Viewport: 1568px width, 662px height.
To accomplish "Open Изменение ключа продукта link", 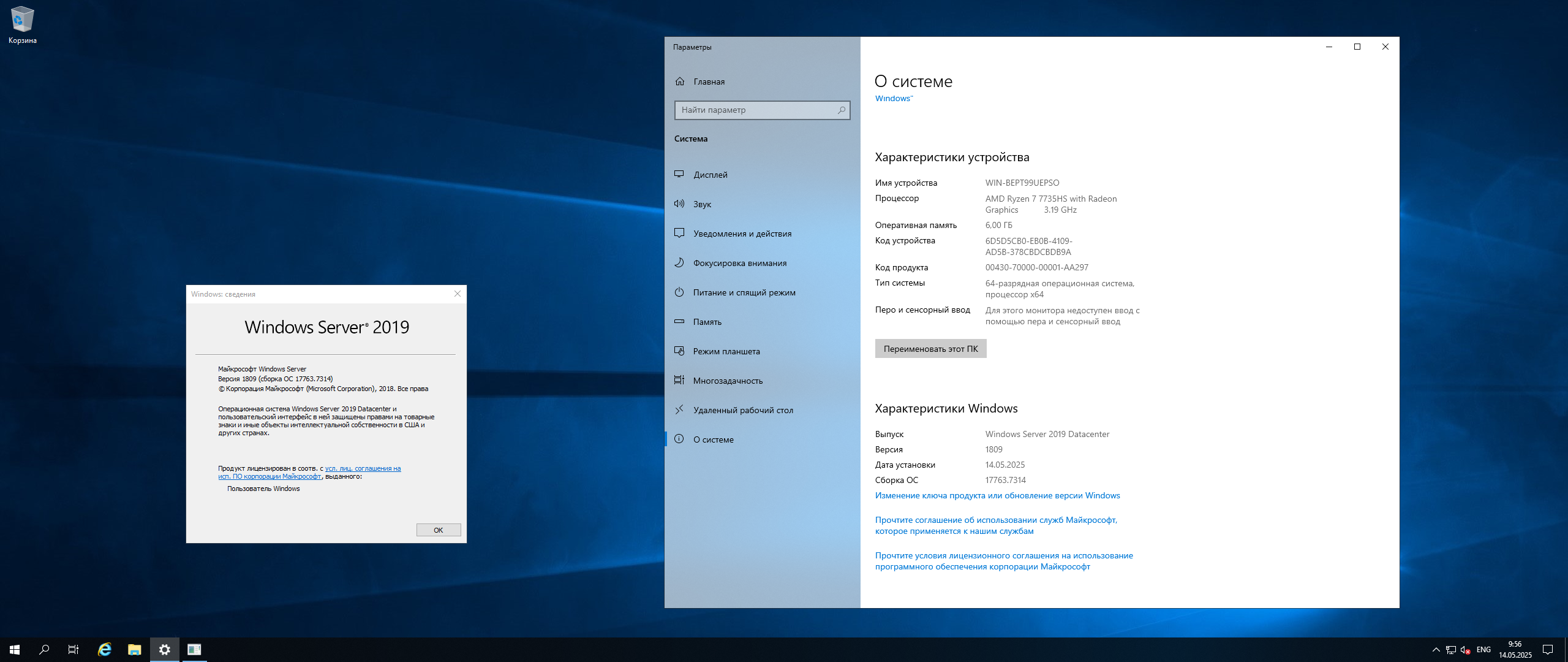I will click(x=997, y=495).
